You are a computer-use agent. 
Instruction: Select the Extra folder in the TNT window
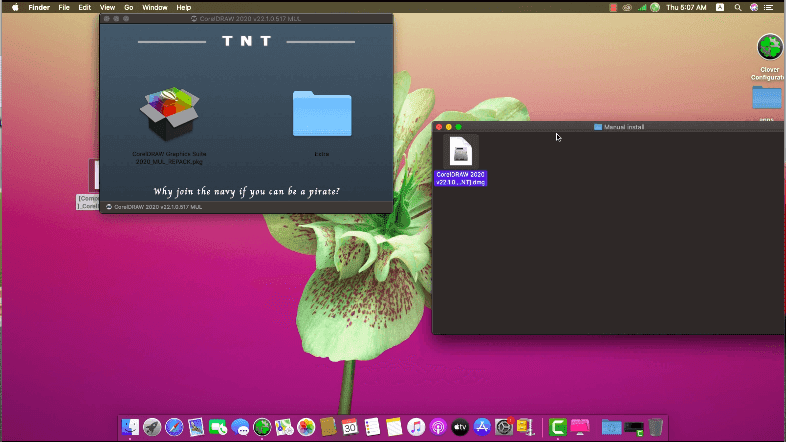pyautogui.click(x=322, y=114)
